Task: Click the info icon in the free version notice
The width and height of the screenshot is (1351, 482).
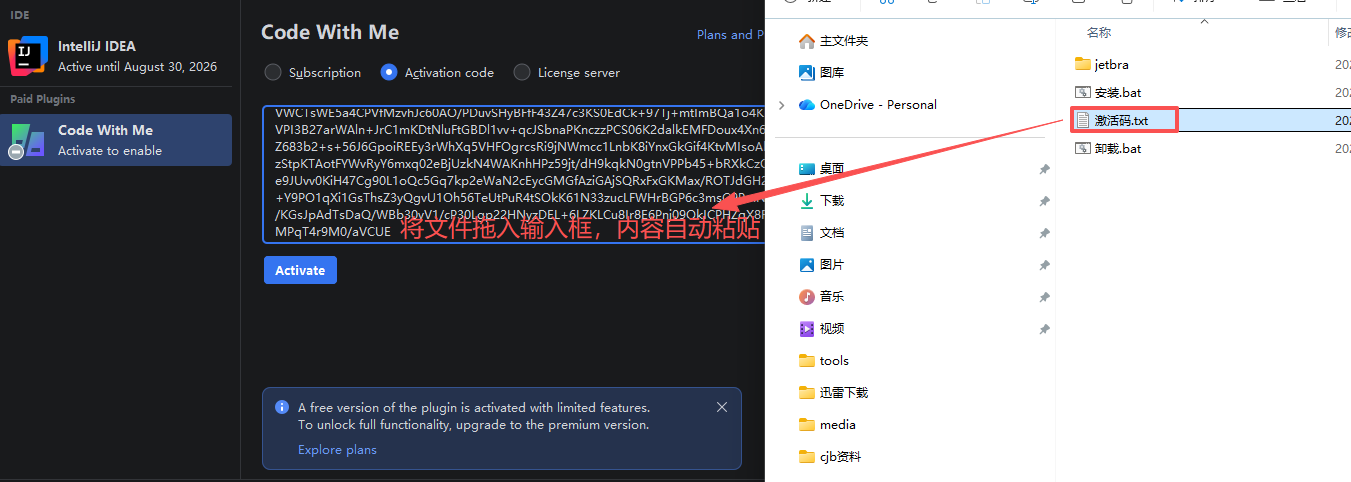Action: click(281, 407)
